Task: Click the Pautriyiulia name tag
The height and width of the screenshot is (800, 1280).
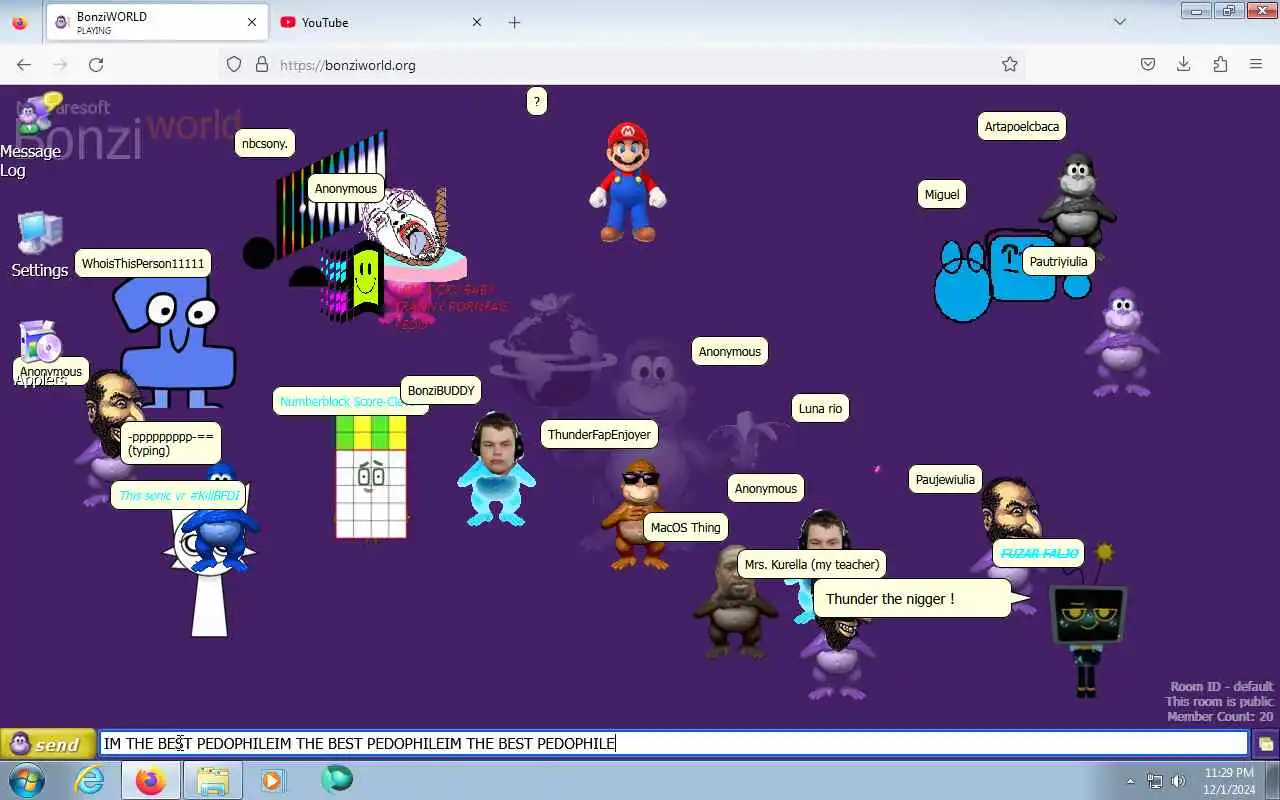Action: [x=1058, y=262]
